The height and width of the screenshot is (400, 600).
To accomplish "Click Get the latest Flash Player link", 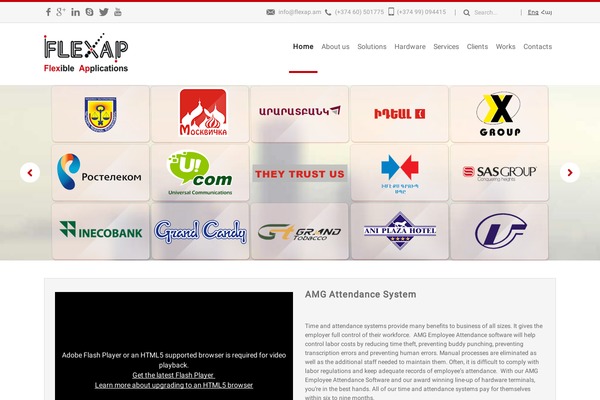I will click(173, 375).
